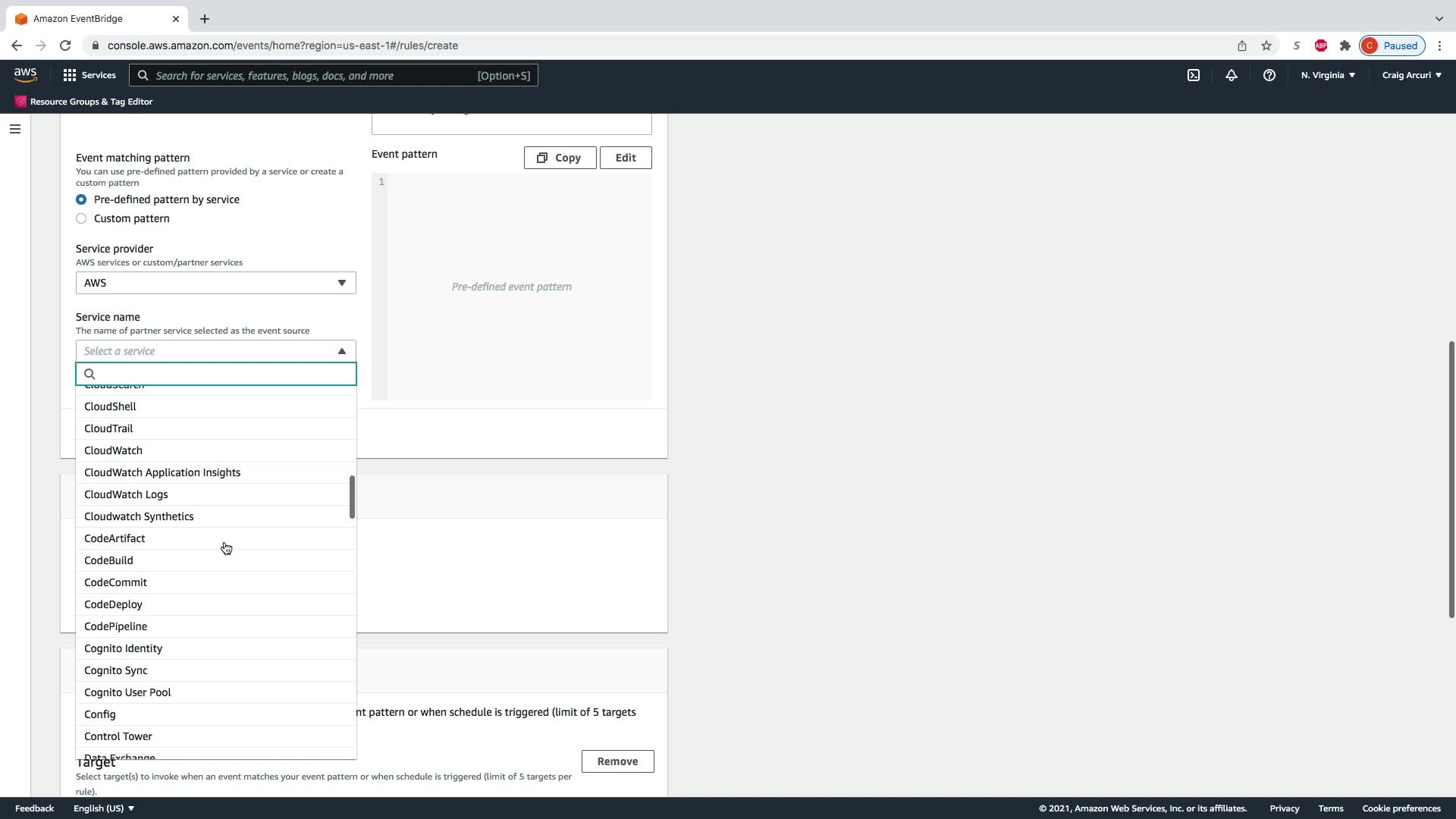Click the service list scrollbar thumb
Viewport: 1456px width, 819px height.
pyautogui.click(x=352, y=497)
